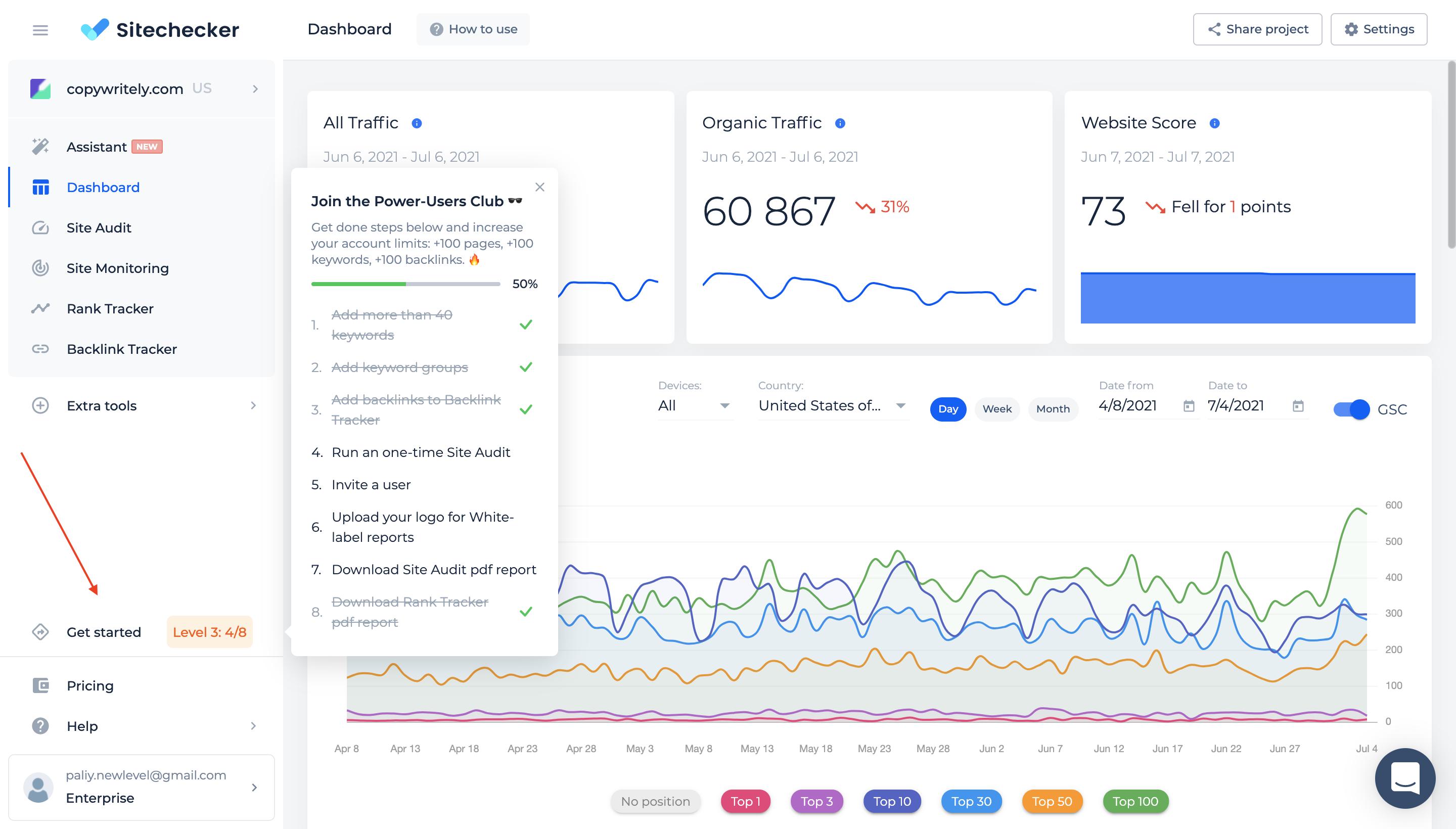
Task: Expand the Extra tools chevron
Action: tap(253, 405)
